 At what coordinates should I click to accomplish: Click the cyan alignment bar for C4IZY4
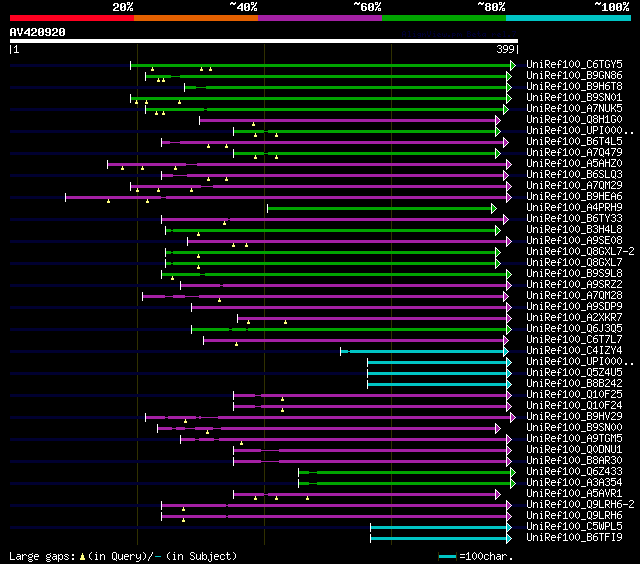(x=422, y=351)
